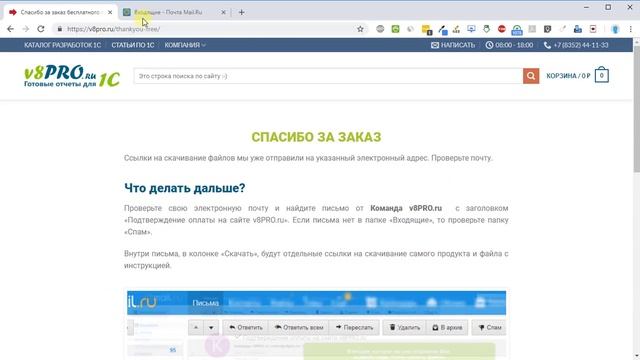640x360 pixels.
Task: Click Ответить всем in the mail screenshot
Action: pos(299,327)
